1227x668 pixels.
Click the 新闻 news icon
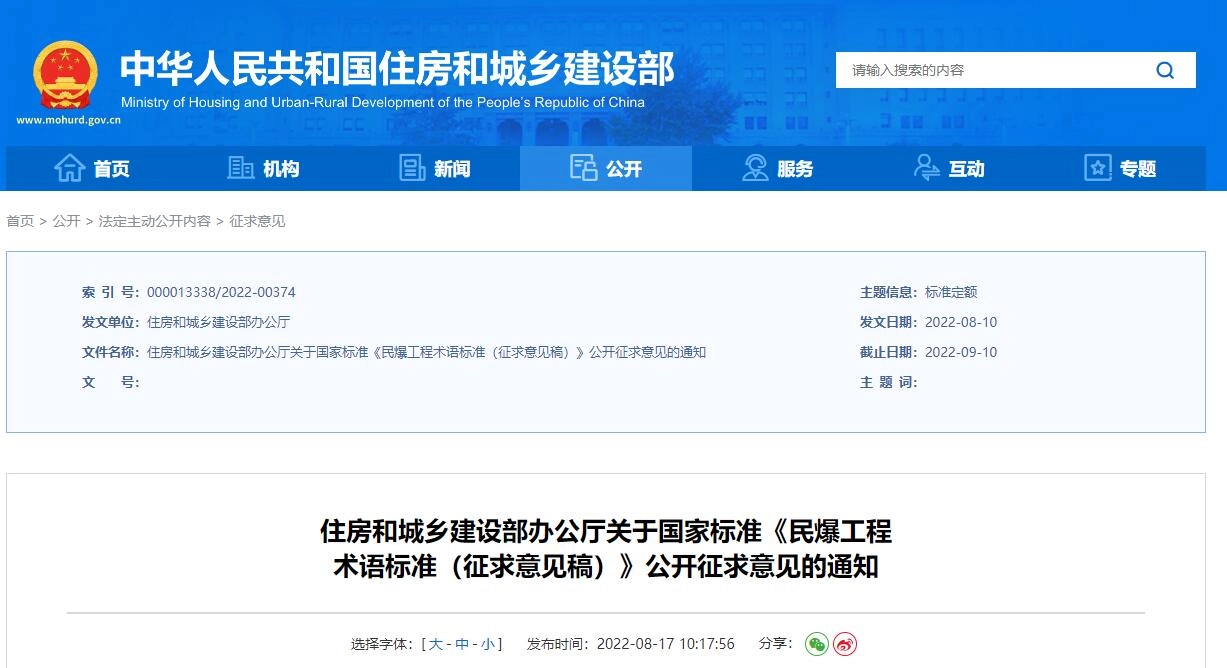point(412,168)
